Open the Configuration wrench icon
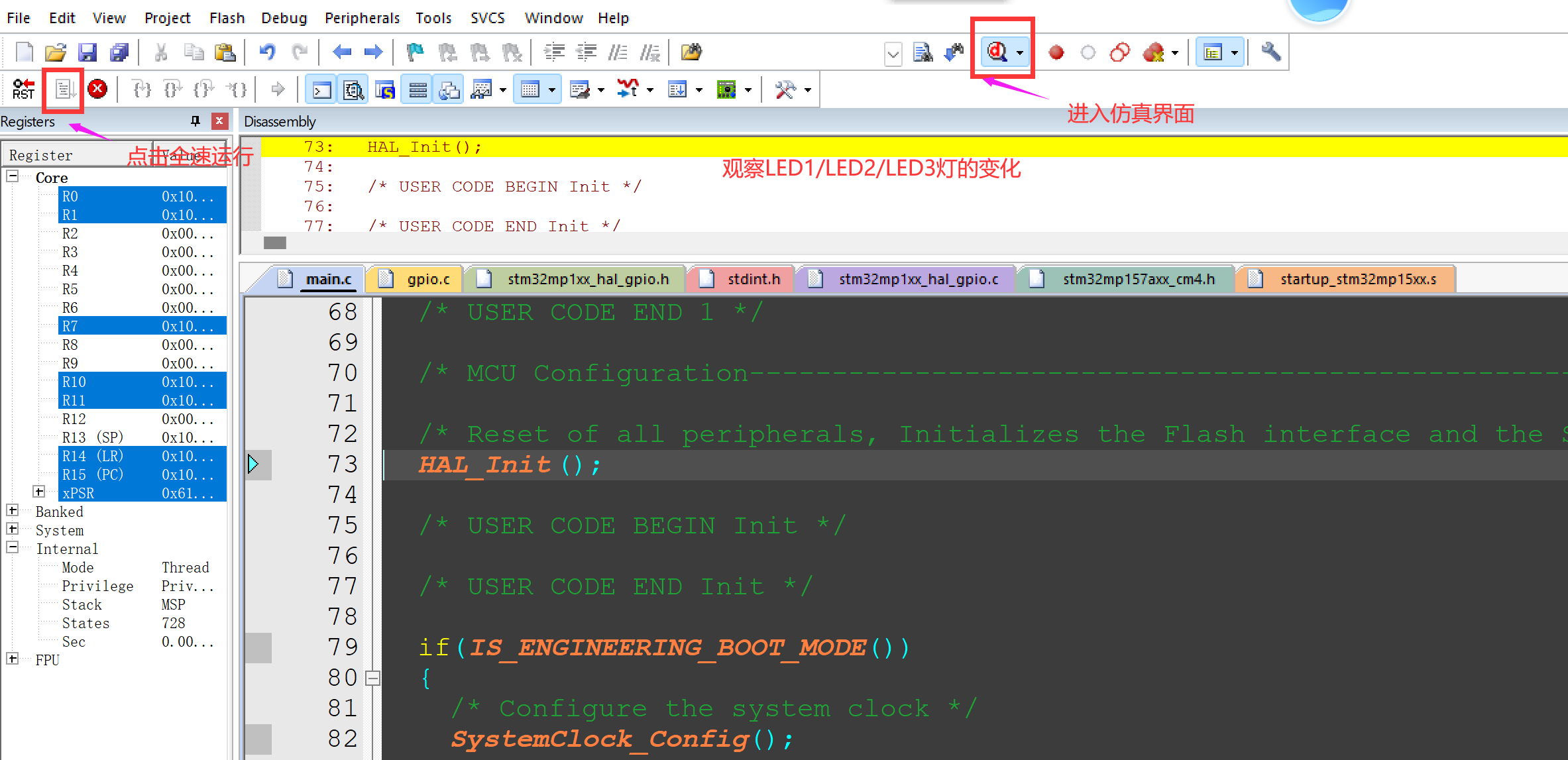Viewport: 1568px width, 760px height. pos(1270,52)
